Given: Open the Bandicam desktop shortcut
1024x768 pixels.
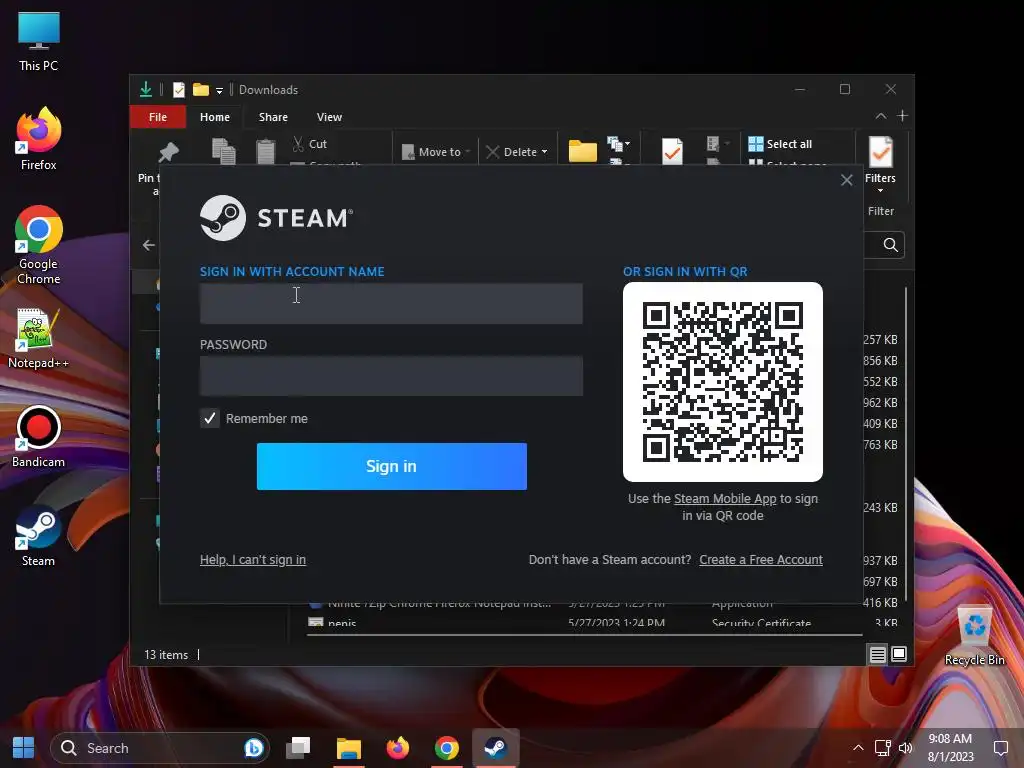Looking at the screenshot, I should point(39,437).
